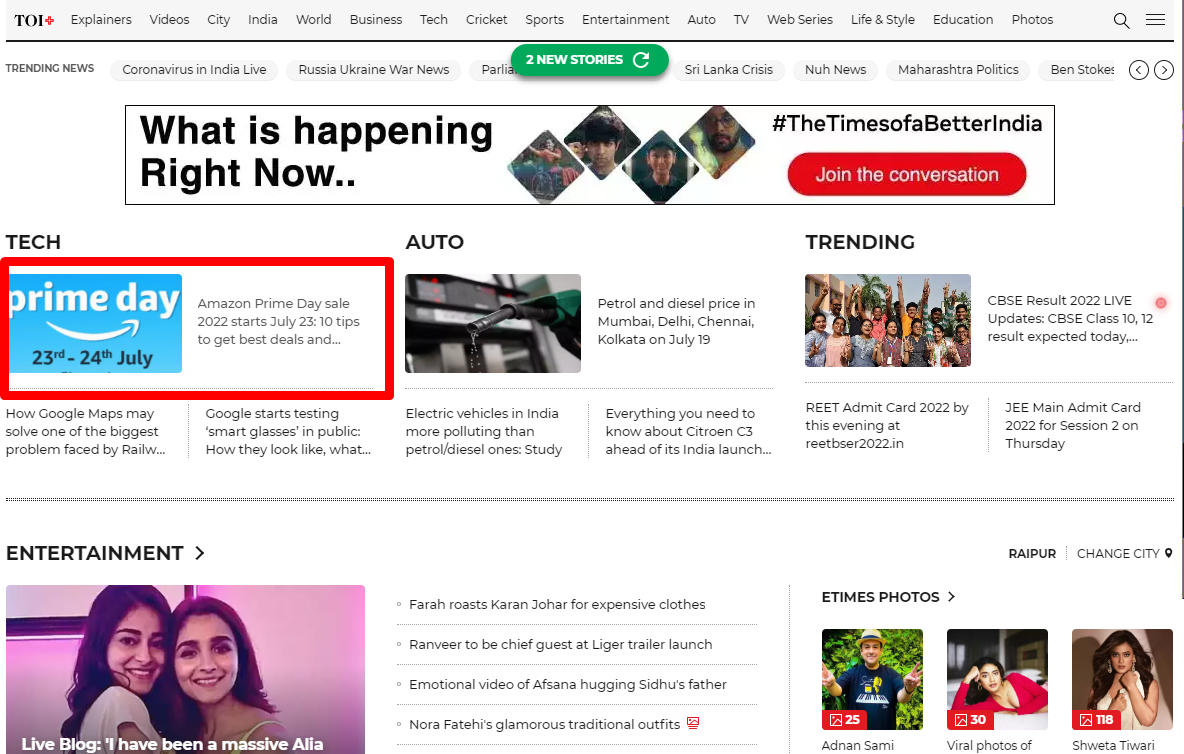Open Cricket section

click(486, 20)
